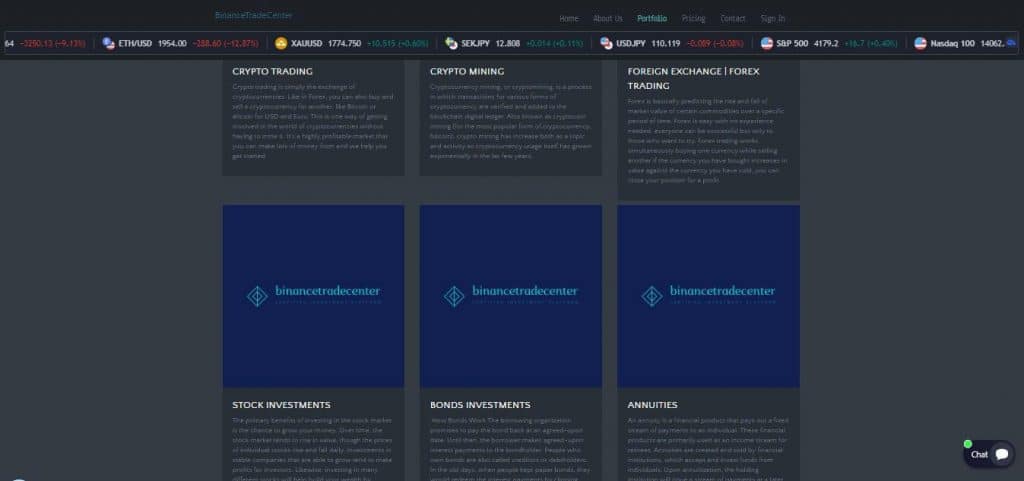Click the Stock Investments heading

click(x=281, y=405)
